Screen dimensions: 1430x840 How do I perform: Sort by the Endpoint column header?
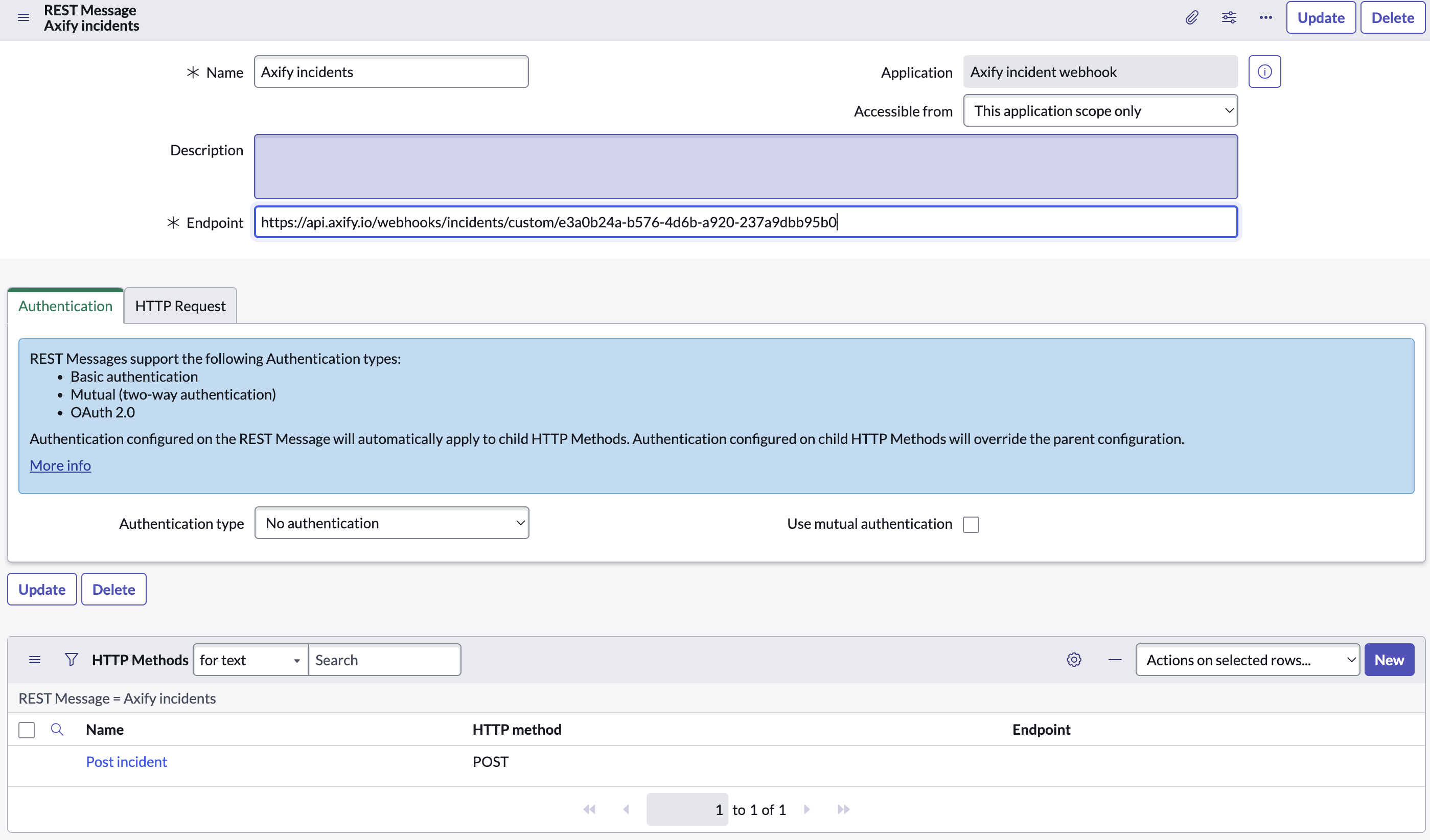pyautogui.click(x=1041, y=730)
